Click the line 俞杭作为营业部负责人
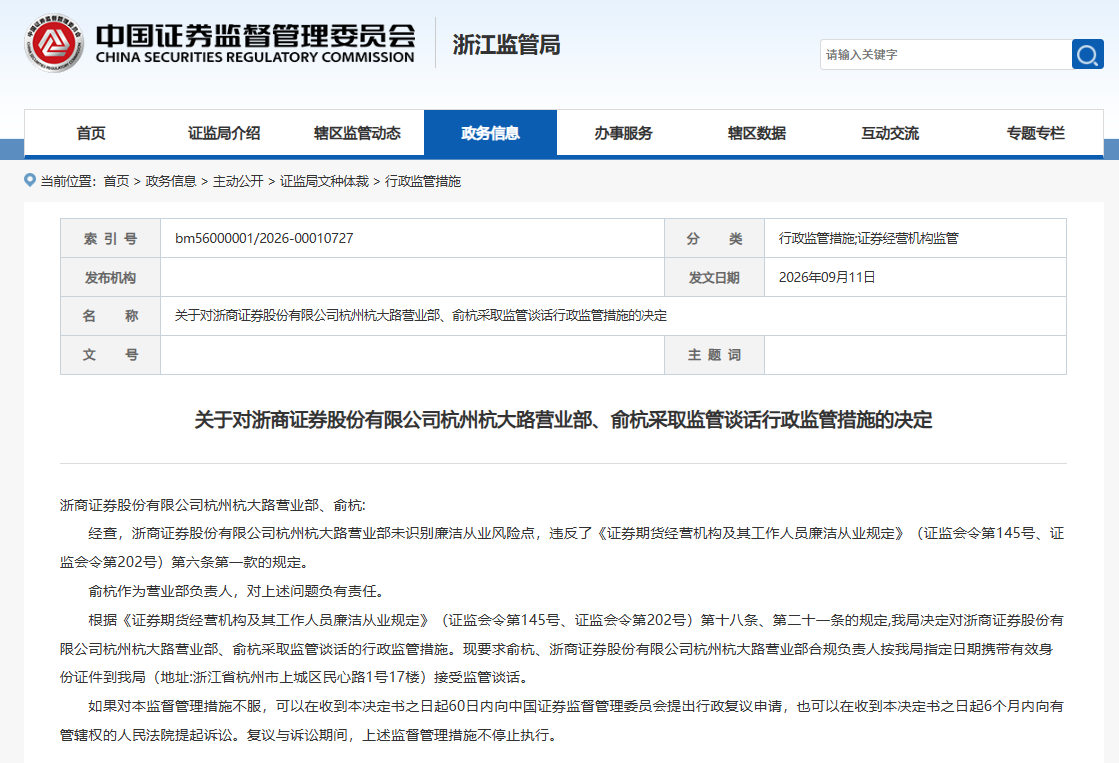Viewport: 1119px width, 763px height. [x=238, y=591]
